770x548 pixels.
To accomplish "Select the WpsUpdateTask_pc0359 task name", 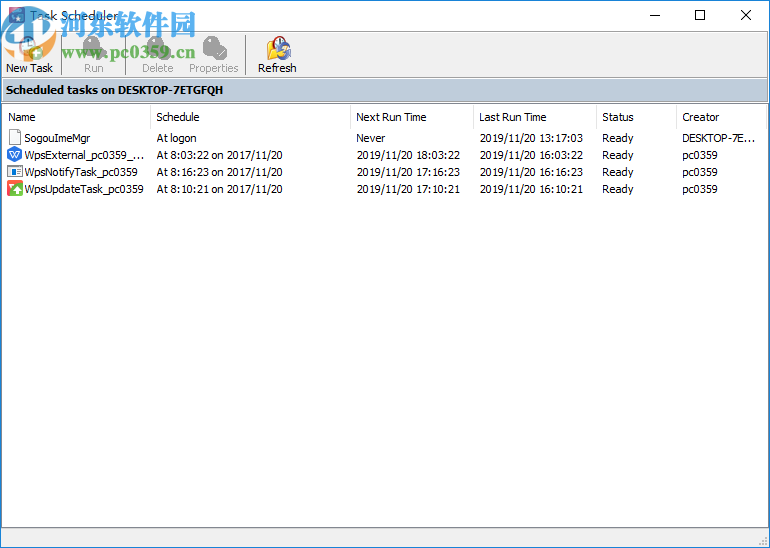I will click(x=84, y=189).
